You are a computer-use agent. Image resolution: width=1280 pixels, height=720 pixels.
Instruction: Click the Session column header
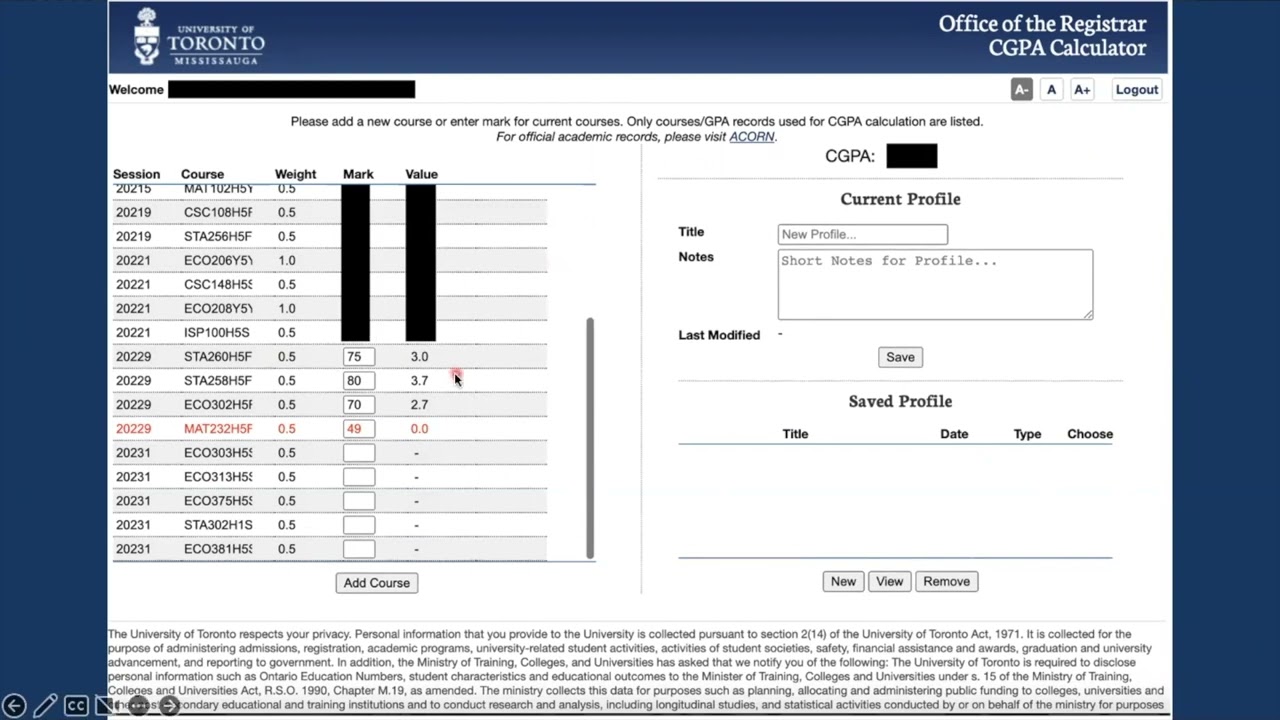pyautogui.click(x=136, y=174)
